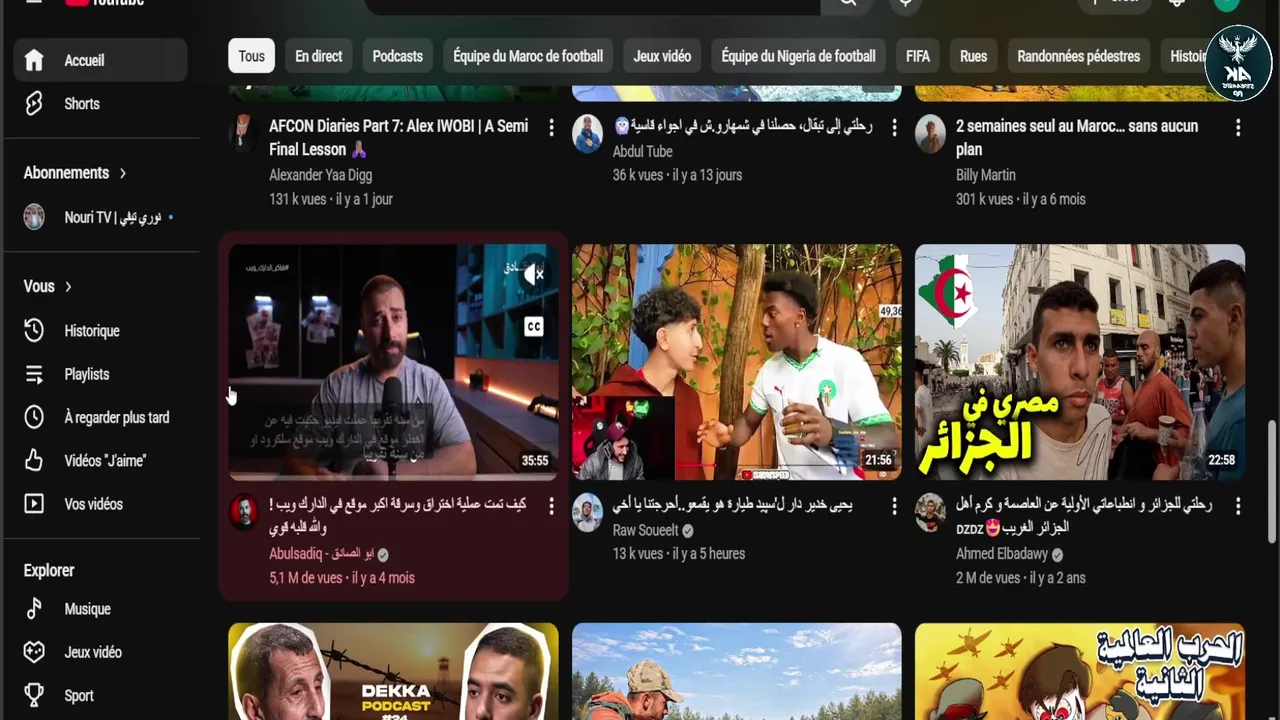Viewport: 1280px width, 720px height.
Task: Open options menu for Raw Soueelt video
Action: pos(894,507)
